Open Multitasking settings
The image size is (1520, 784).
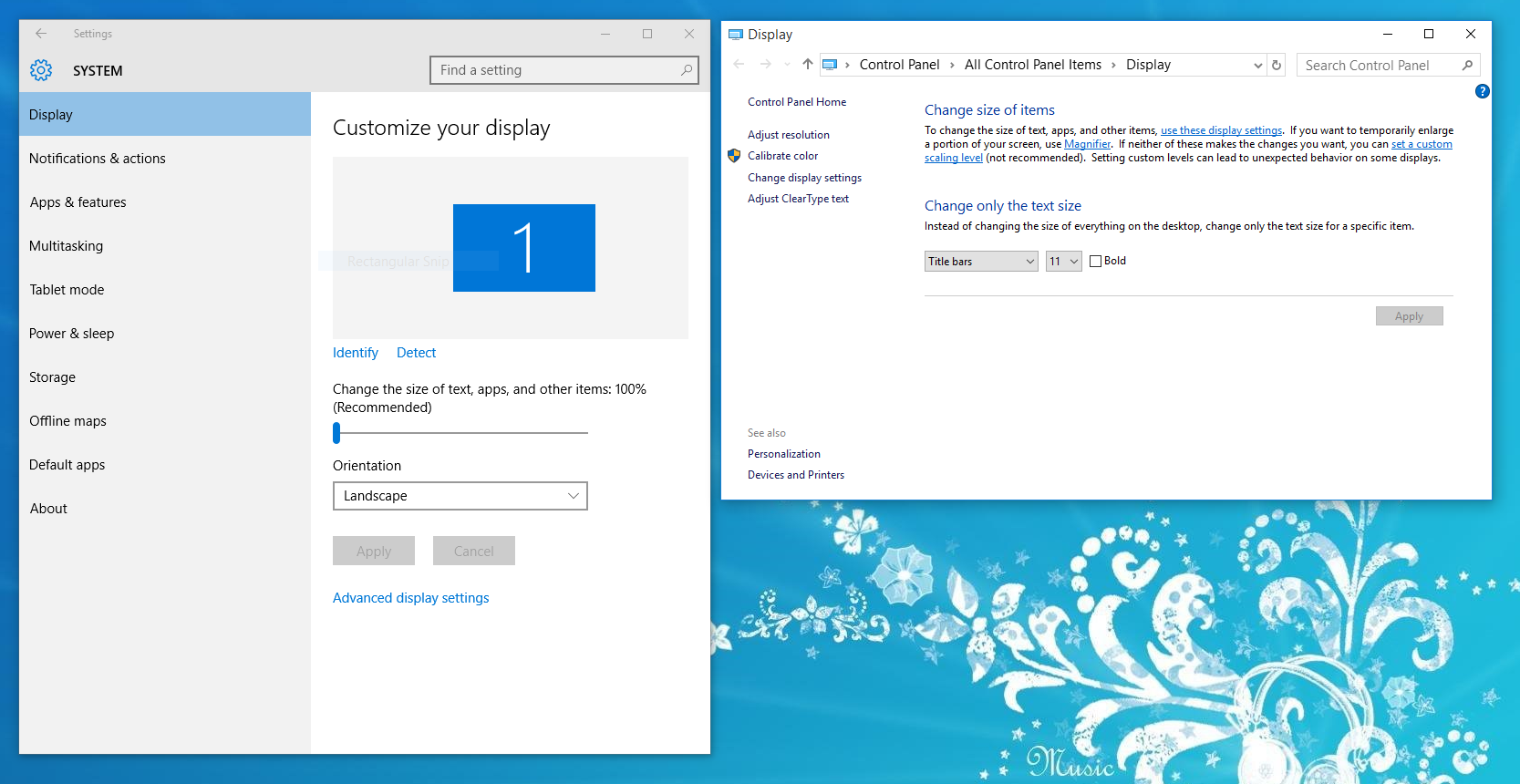click(x=165, y=245)
